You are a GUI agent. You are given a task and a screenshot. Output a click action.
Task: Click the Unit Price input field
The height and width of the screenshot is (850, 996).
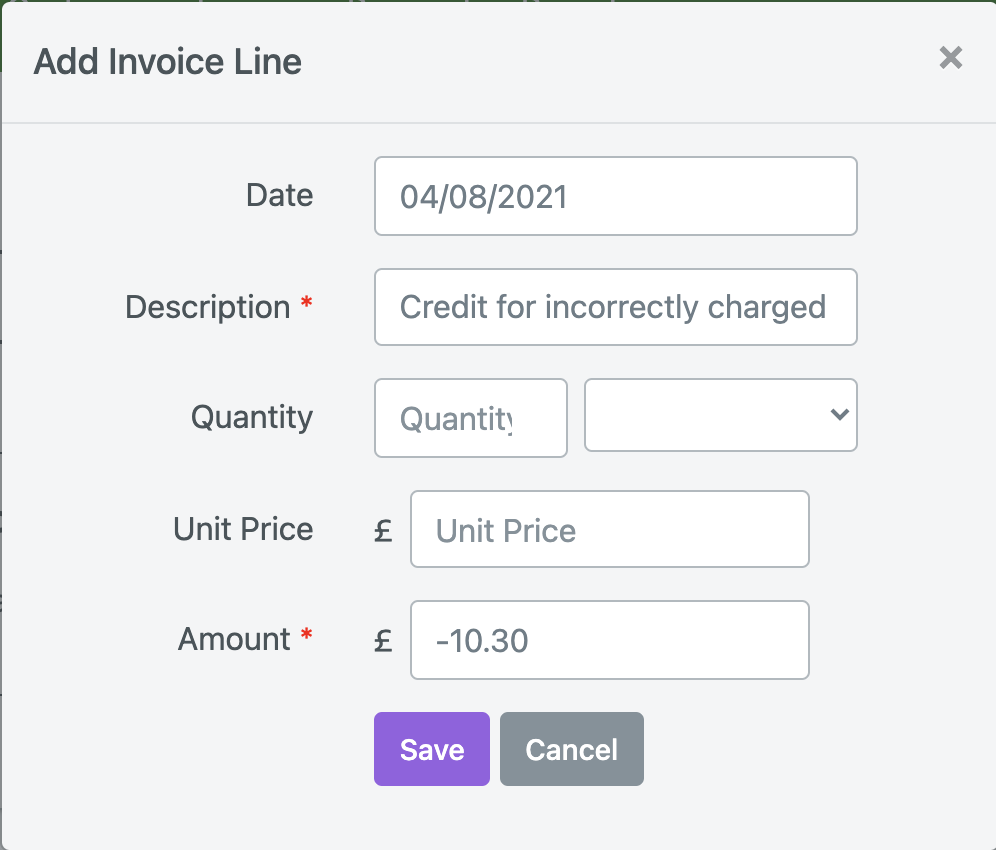(609, 529)
